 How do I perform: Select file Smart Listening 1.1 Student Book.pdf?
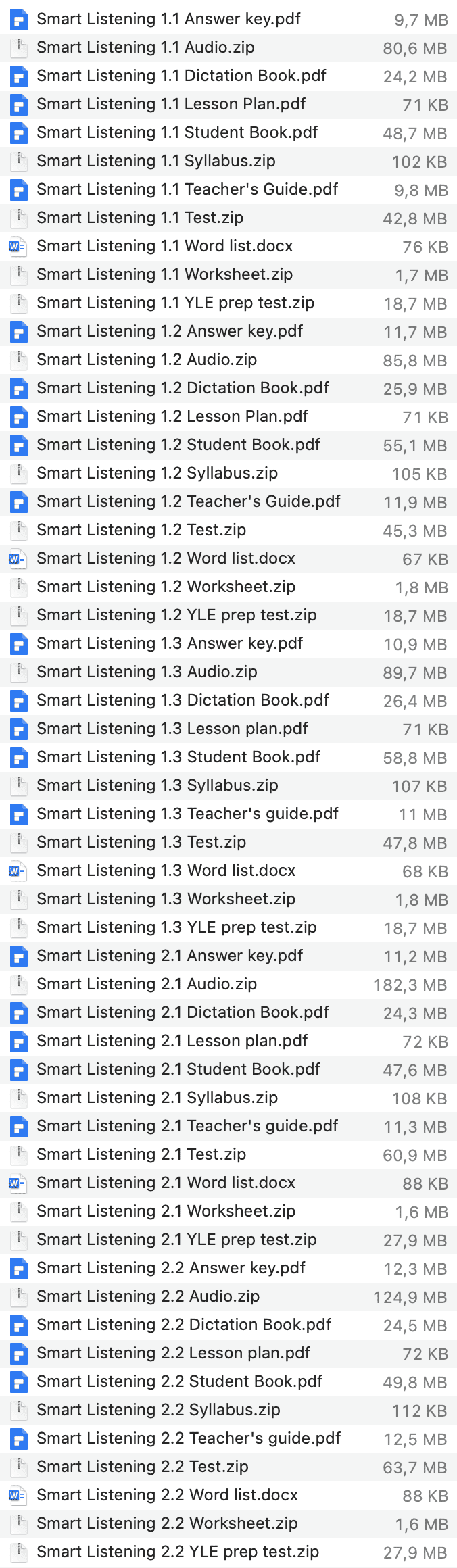click(x=228, y=133)
